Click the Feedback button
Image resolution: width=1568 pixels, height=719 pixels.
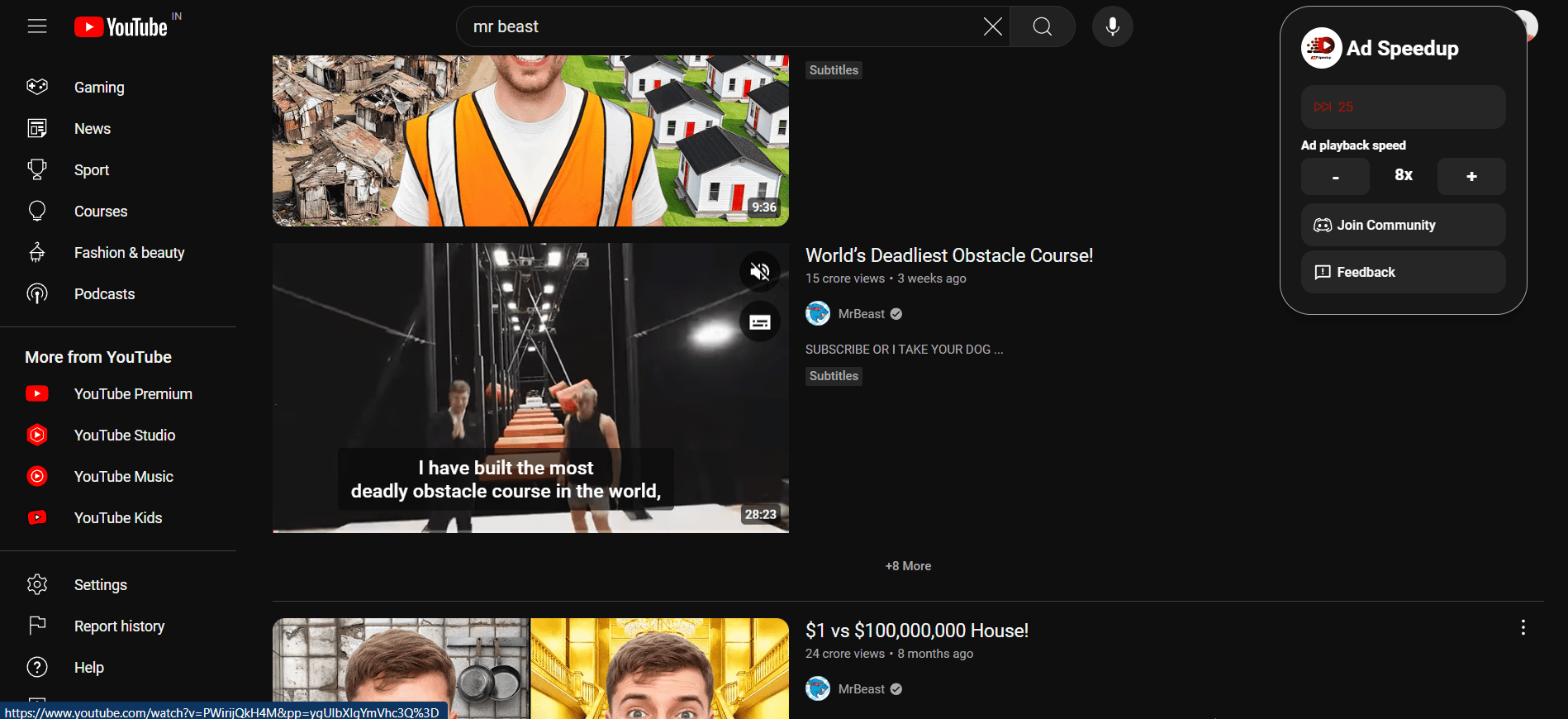coord(1403,272)
